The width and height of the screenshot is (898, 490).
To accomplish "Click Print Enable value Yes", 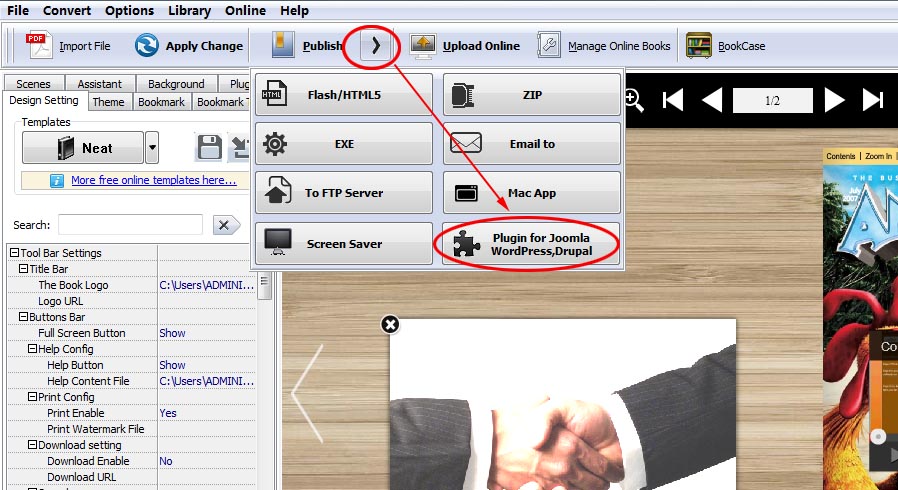I will coord(168,413).
